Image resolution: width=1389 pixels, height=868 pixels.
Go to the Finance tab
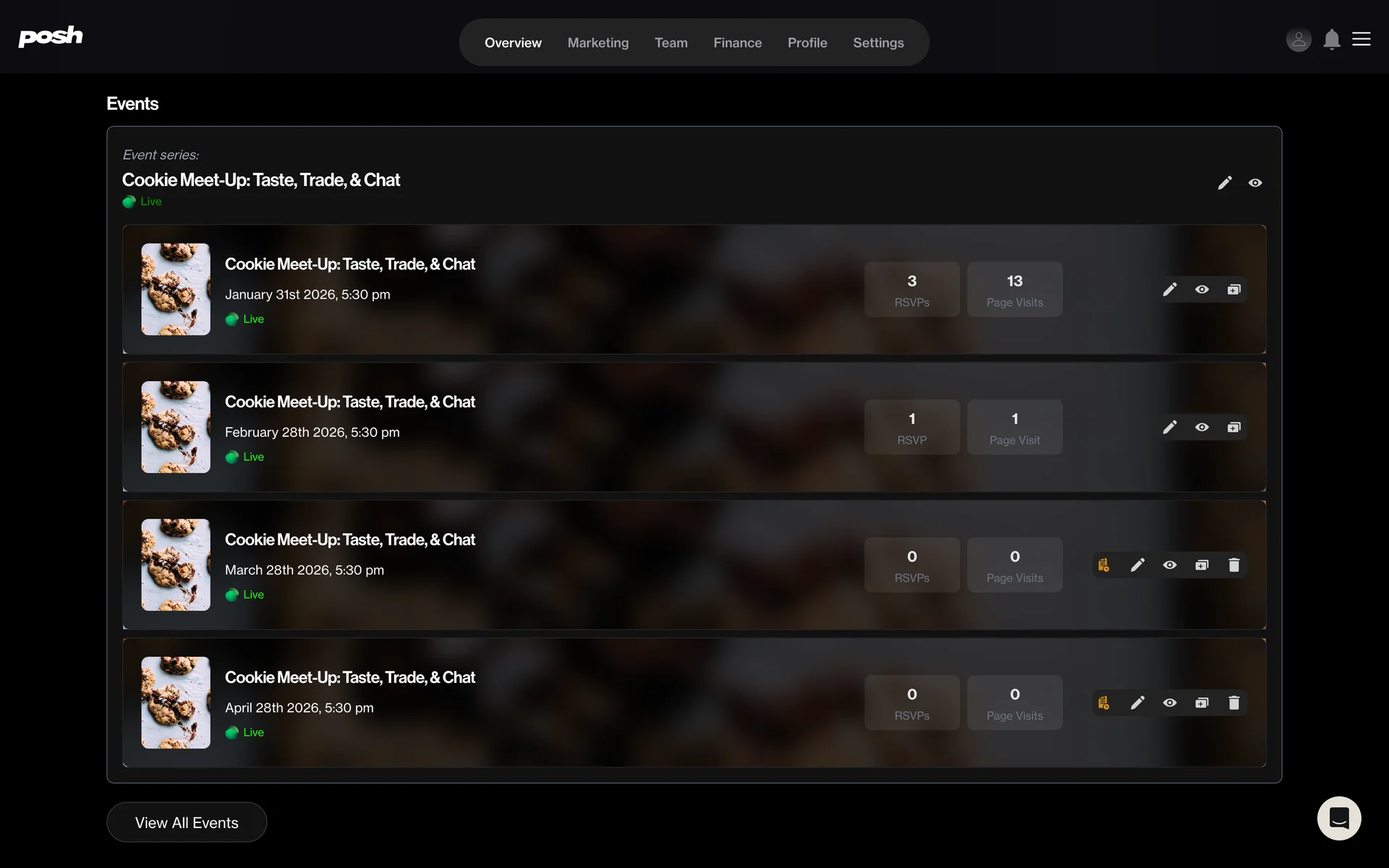tap(737, 43)
